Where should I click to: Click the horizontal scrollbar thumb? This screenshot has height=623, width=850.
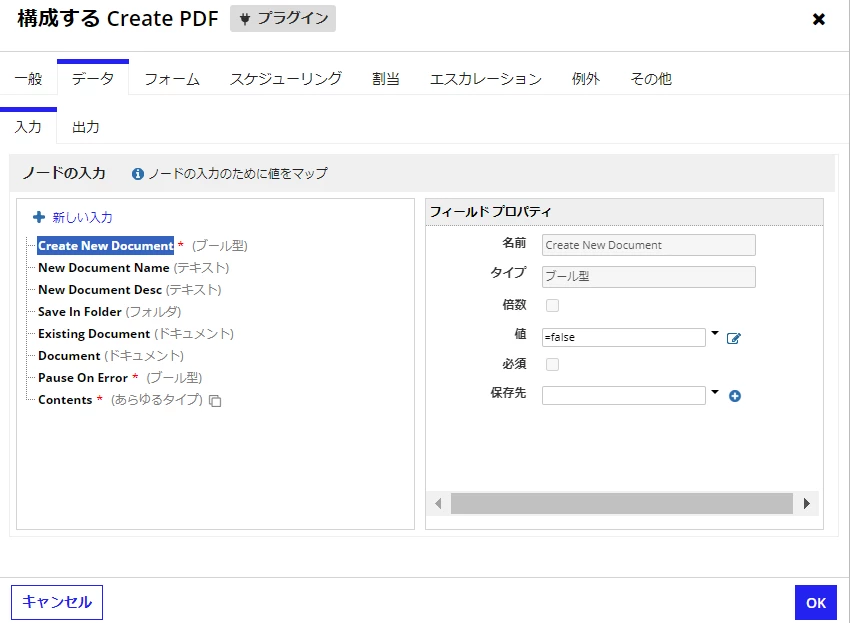[622, 504]
